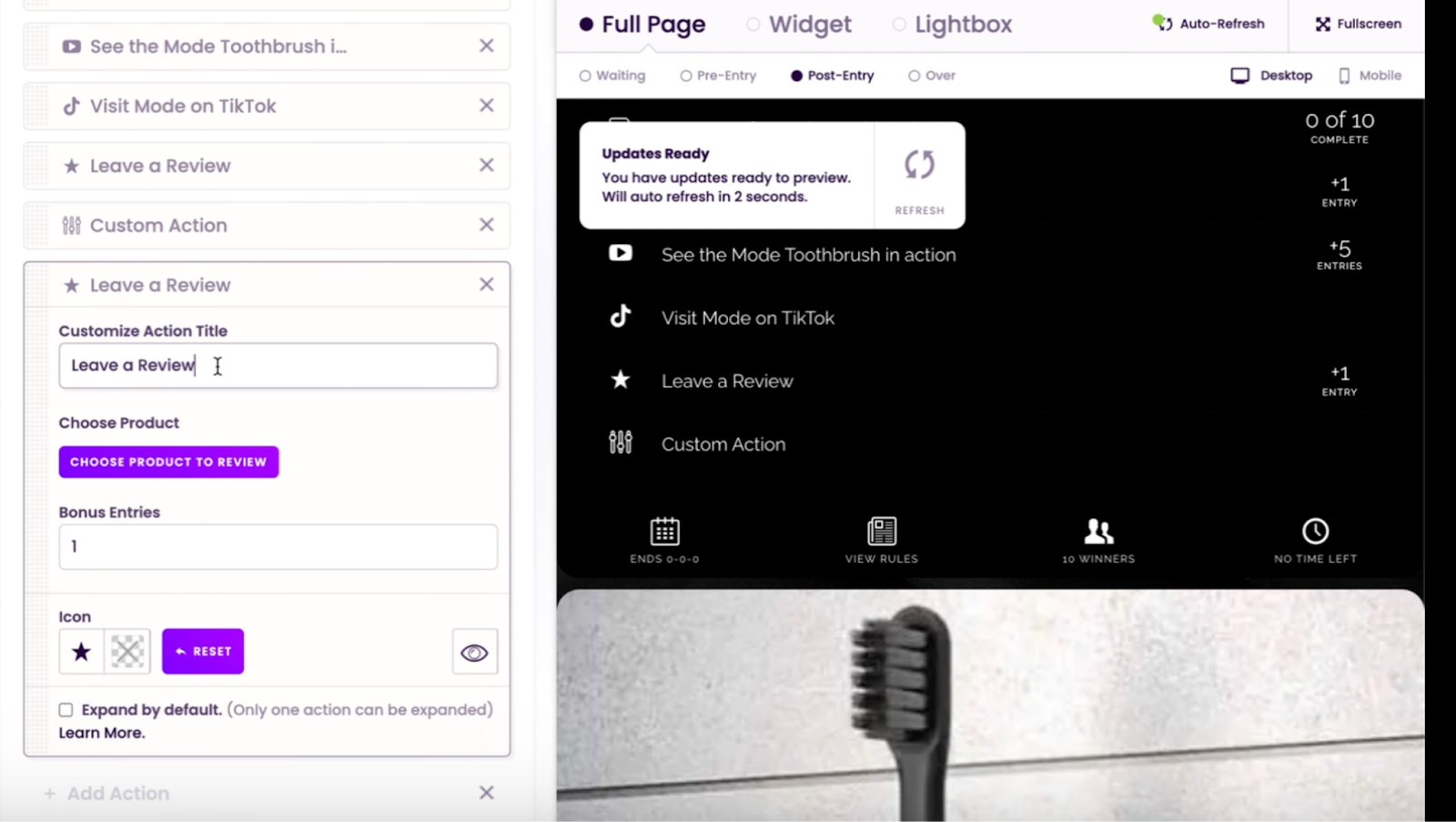This screenshot has width=1456, height=822.
Task: Select the Lightbox preview mode
Action: click(x=952, y=25)
